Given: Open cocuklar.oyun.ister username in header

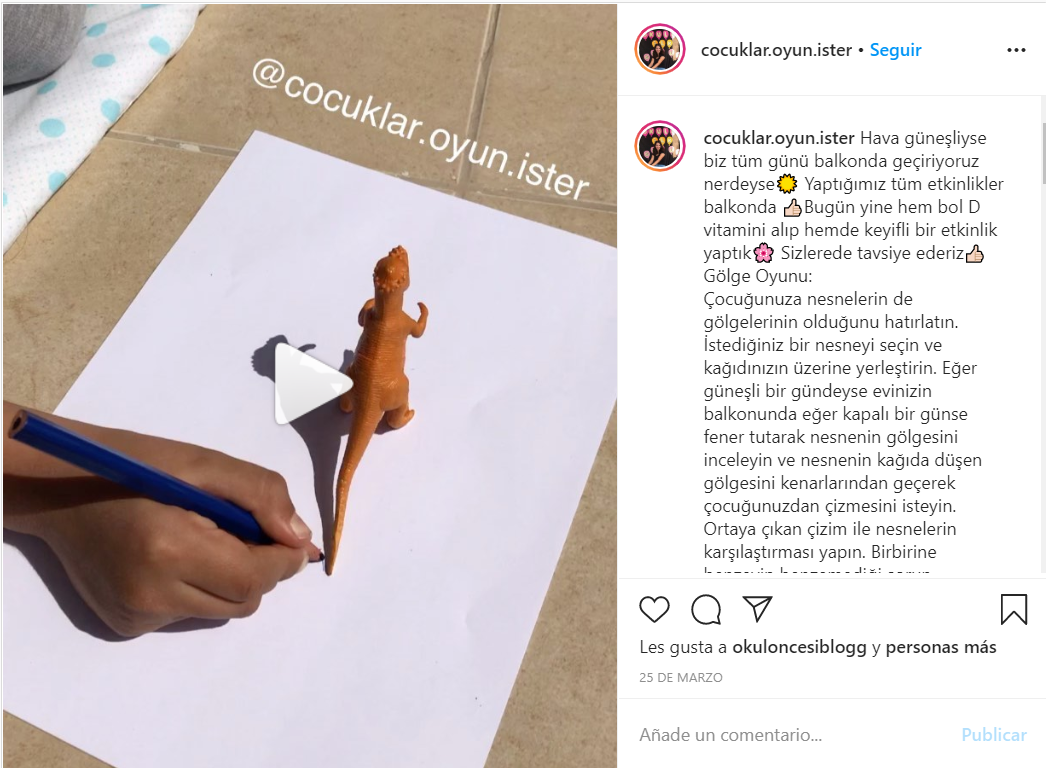Looking at the screenshot, I should tap(776, 50).
